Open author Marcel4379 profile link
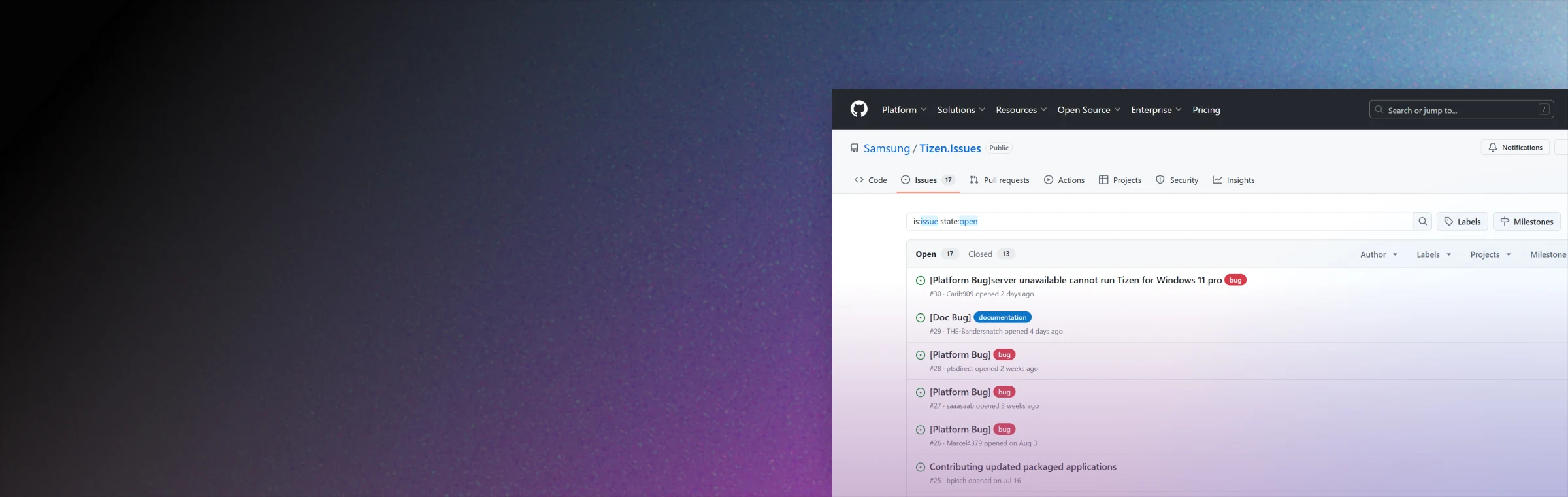This screenshot has width=1568, height=497. [964, 443]
